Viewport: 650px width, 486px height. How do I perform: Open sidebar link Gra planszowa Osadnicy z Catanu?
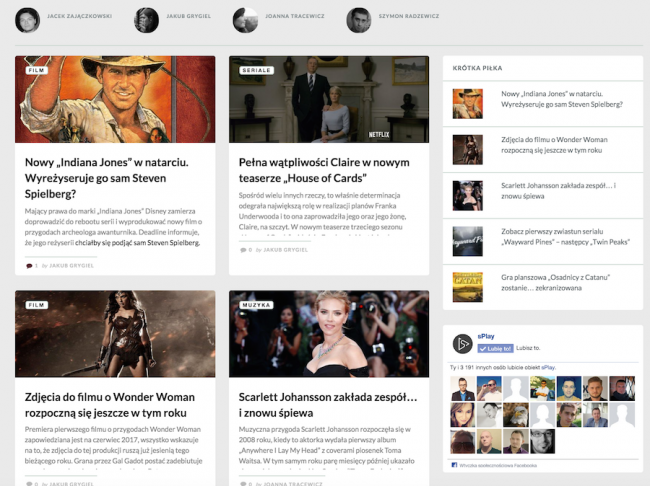[555, 283]
